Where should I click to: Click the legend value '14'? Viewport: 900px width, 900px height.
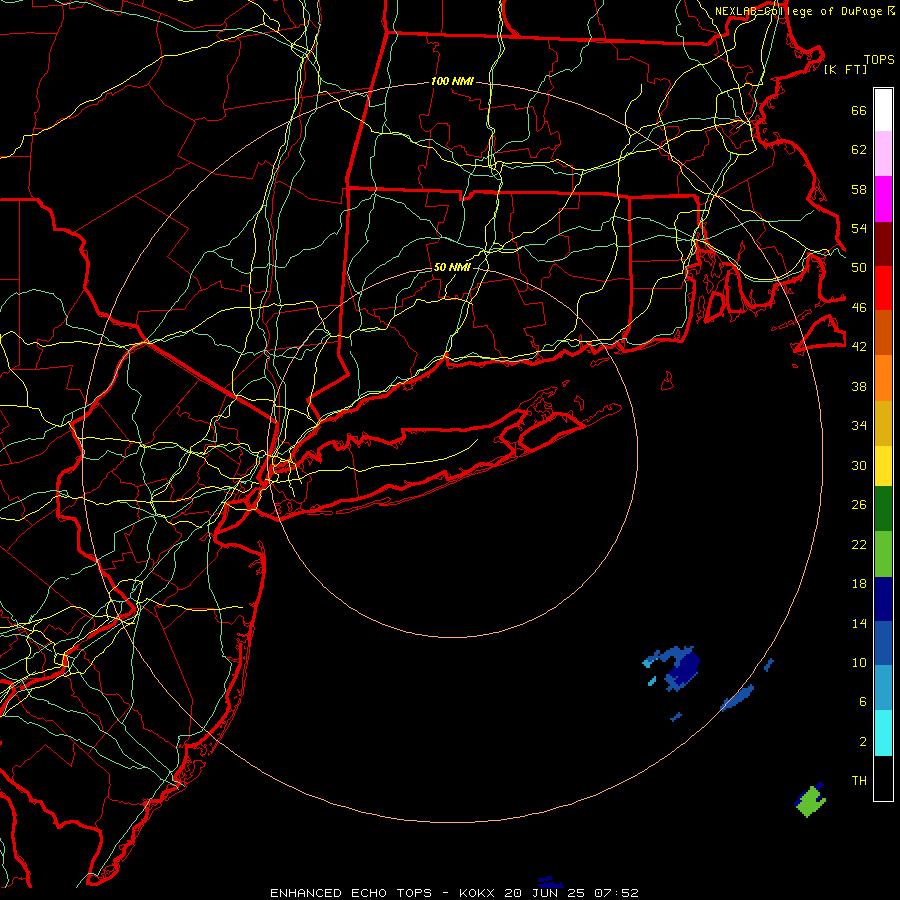pos(859,623)
